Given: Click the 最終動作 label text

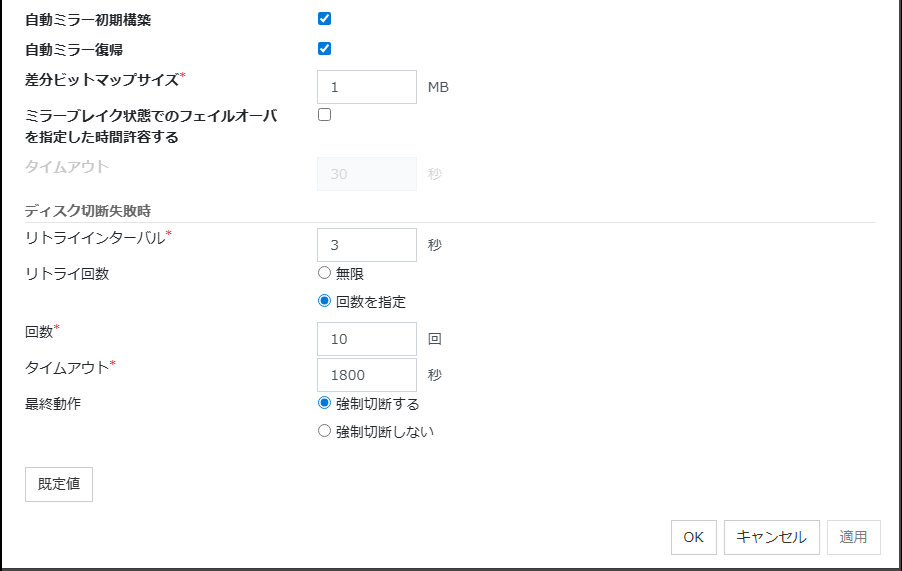Looking at the screenshot, I should (x=54, y=405).
